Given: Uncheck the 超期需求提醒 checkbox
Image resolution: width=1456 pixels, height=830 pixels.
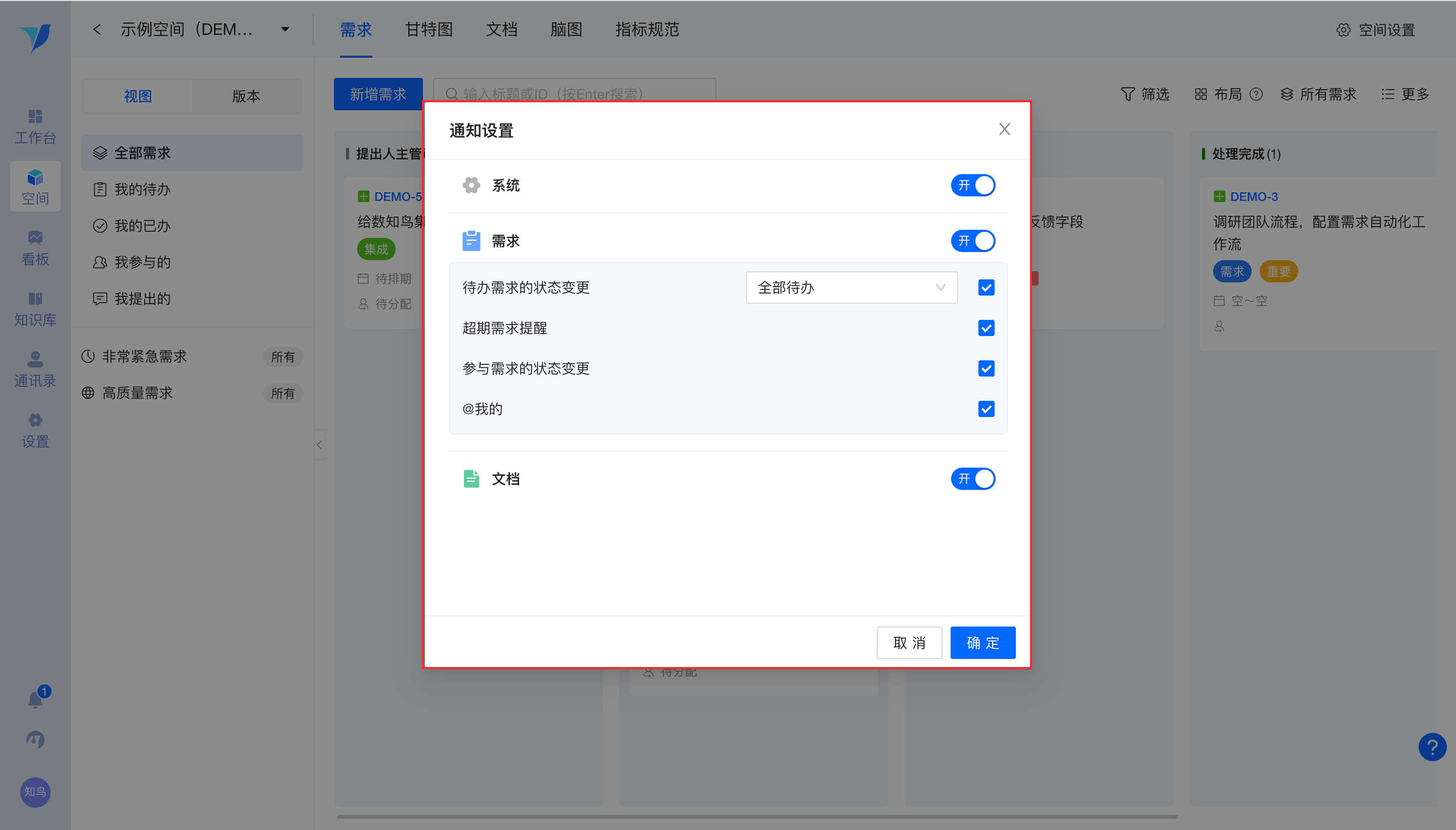Looking at the screenshot, I should pos(986,328).
